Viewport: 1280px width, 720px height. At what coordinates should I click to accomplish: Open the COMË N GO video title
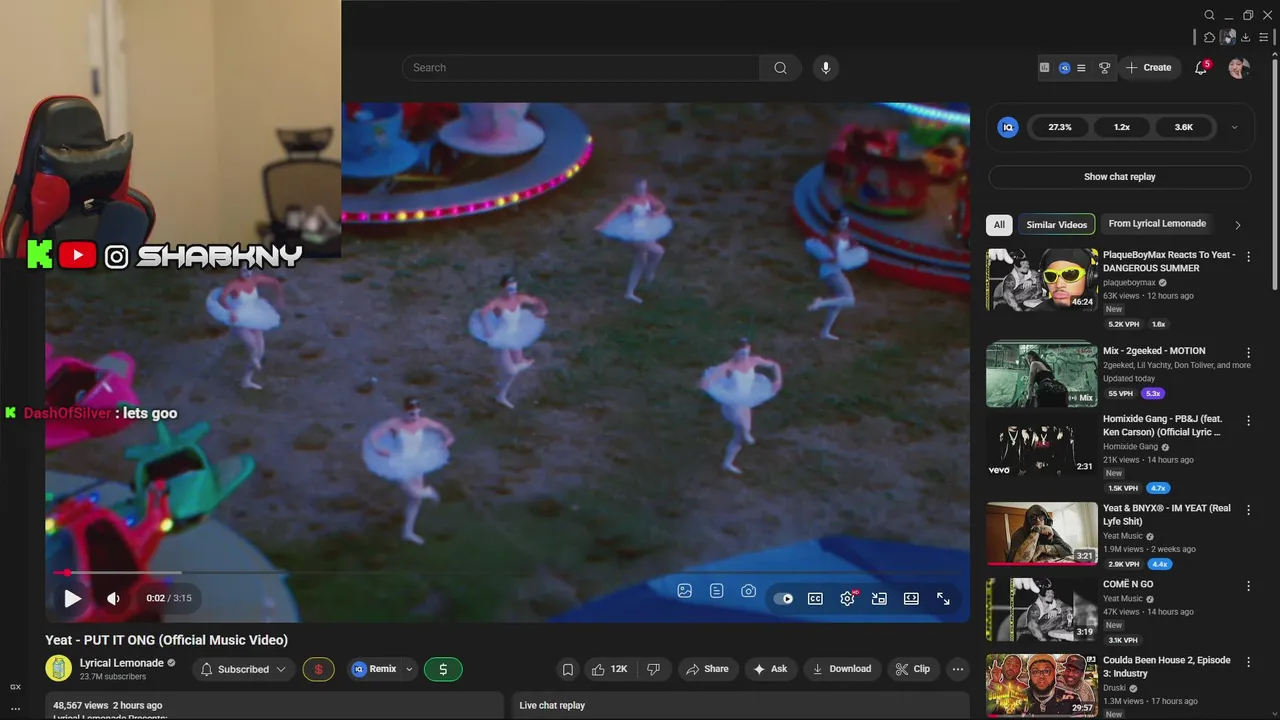(x=1128, y=584)
